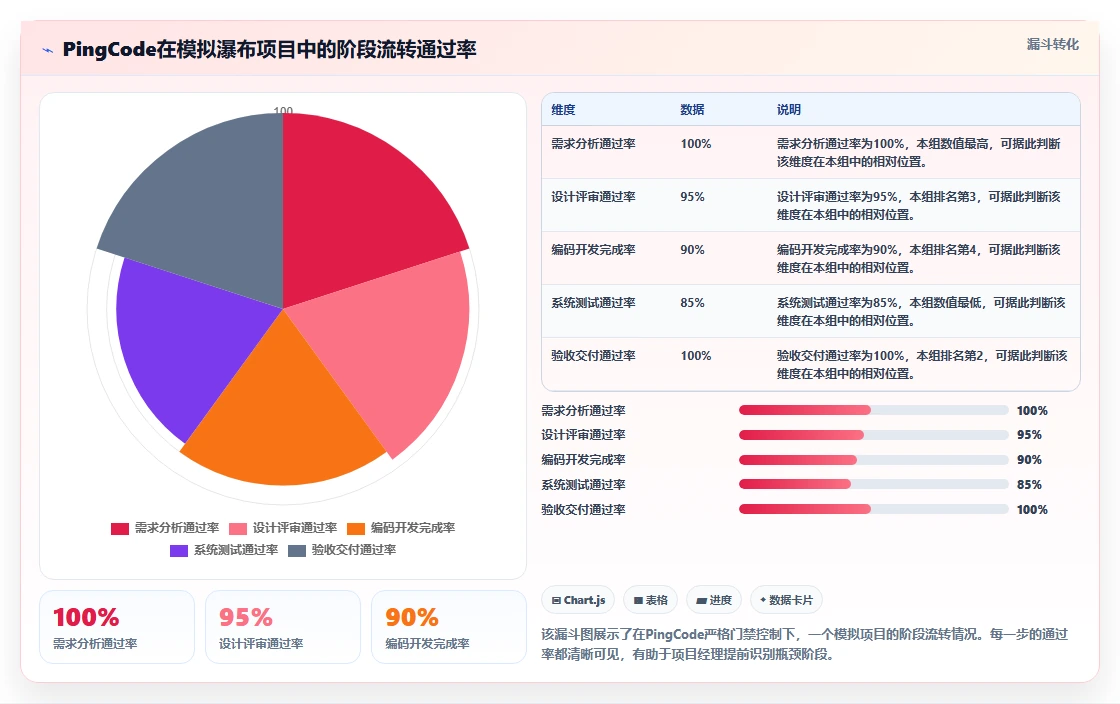The height and width of the screenshot is (704, 1120).
Task: Click the 漏斗转化 tag in the header
Action: 1052,44
